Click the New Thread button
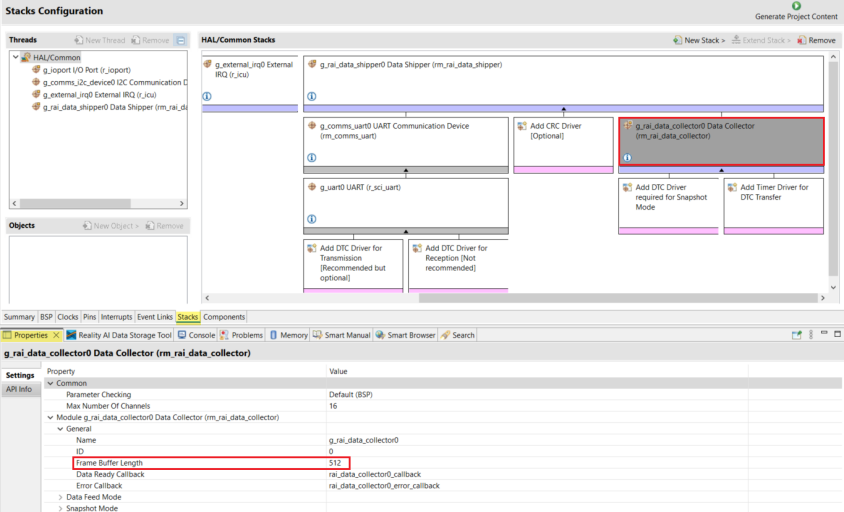This screenshot has width=844, height=512. 100,40
